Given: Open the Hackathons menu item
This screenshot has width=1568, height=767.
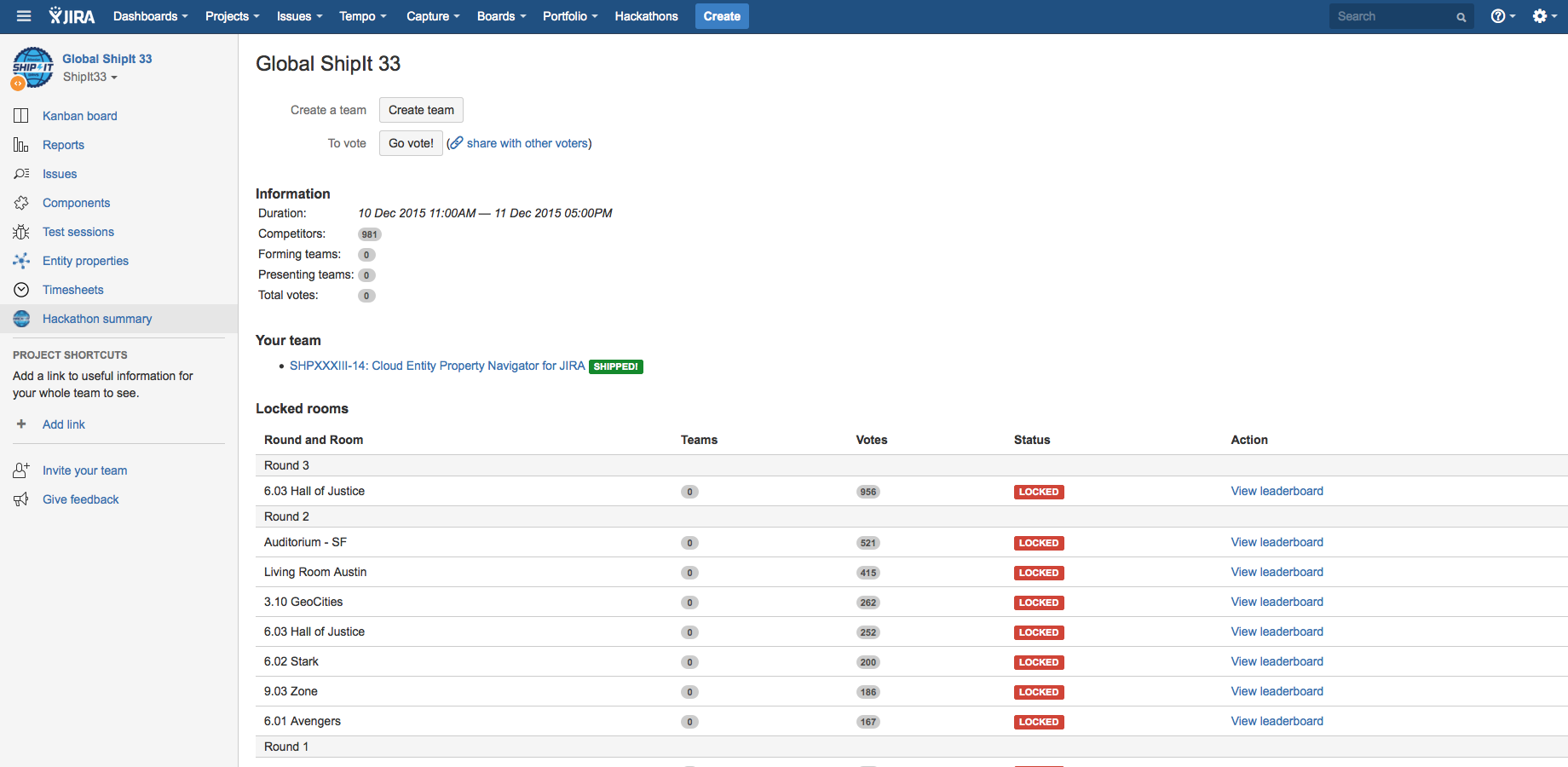Looking at the screenshot, I should click(646, 16).
